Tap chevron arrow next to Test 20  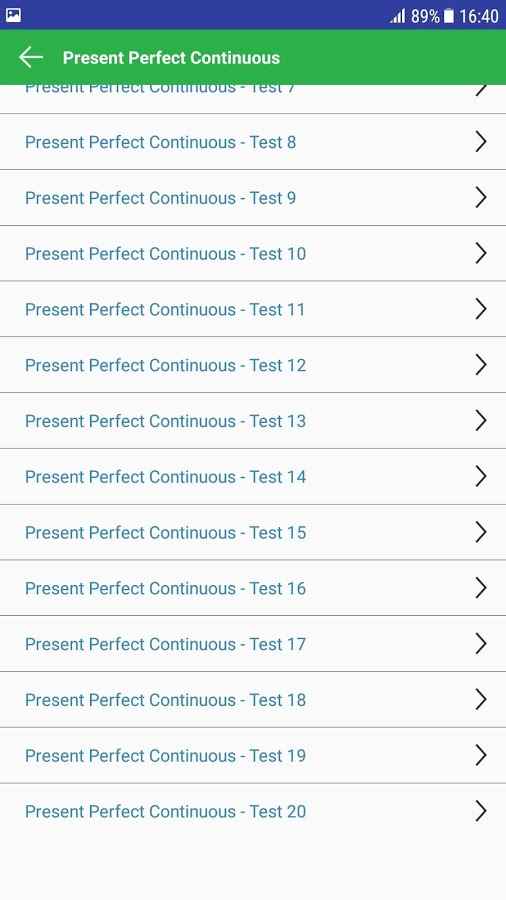[481, 811]
